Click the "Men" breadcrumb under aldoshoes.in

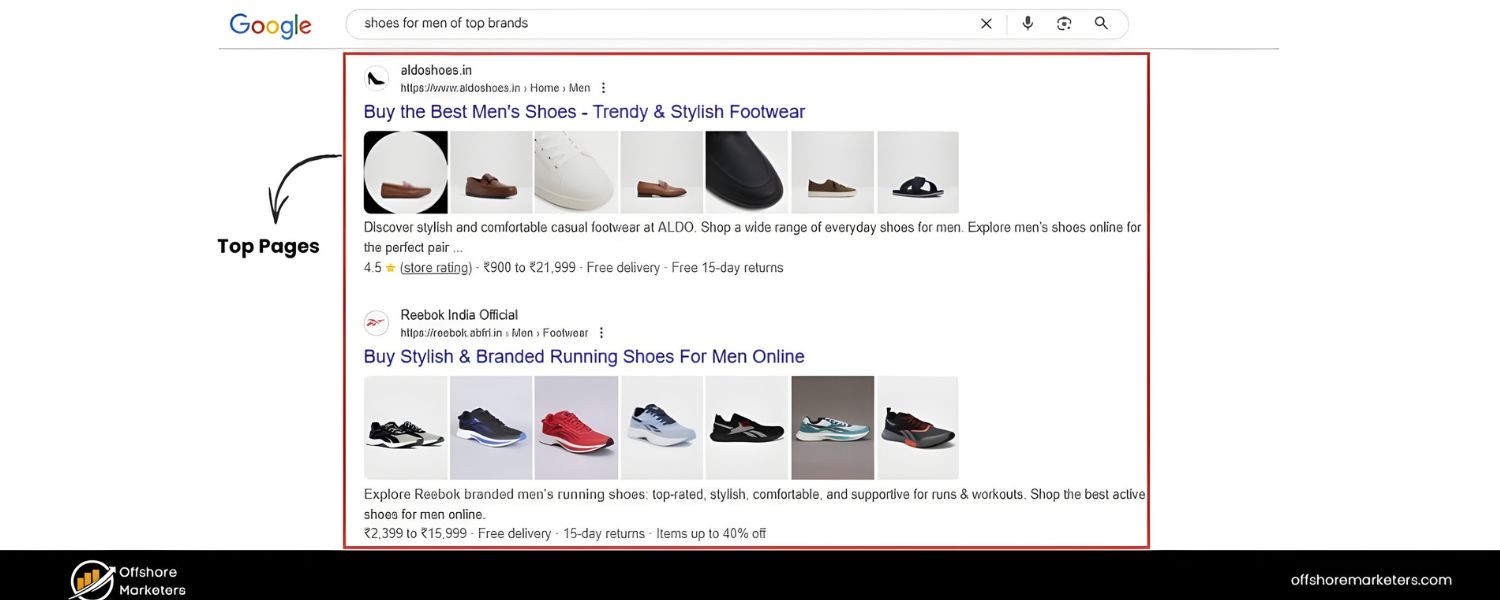point(578,87)
